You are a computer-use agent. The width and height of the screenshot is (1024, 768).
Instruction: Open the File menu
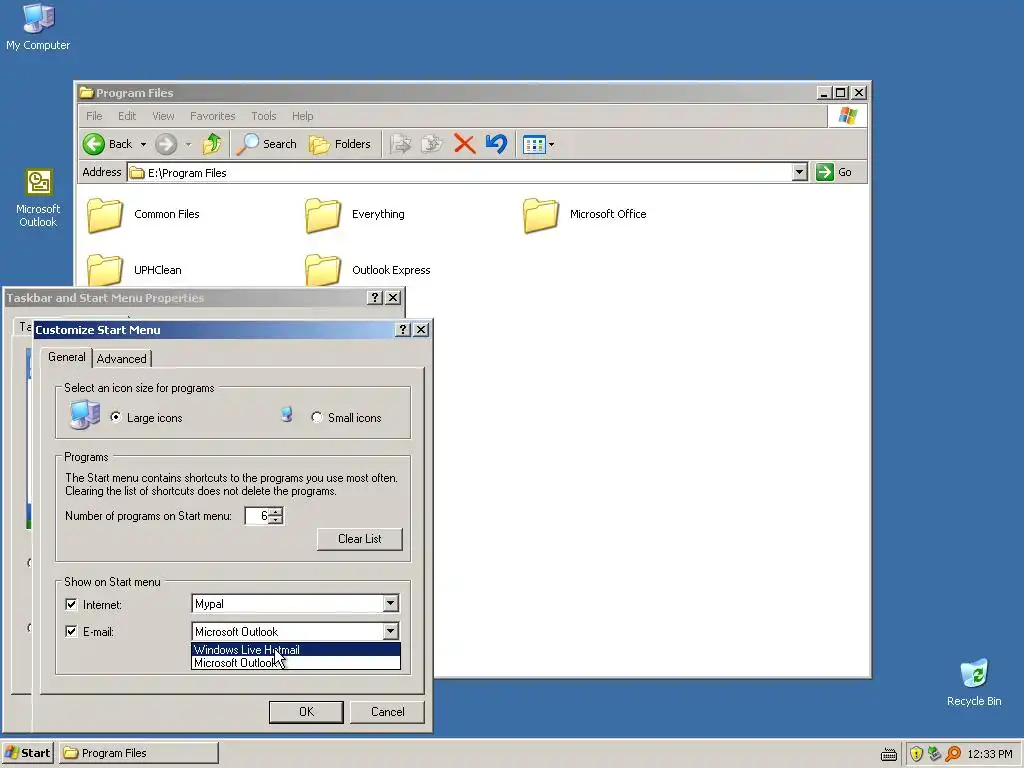click(x=94, y=116)
